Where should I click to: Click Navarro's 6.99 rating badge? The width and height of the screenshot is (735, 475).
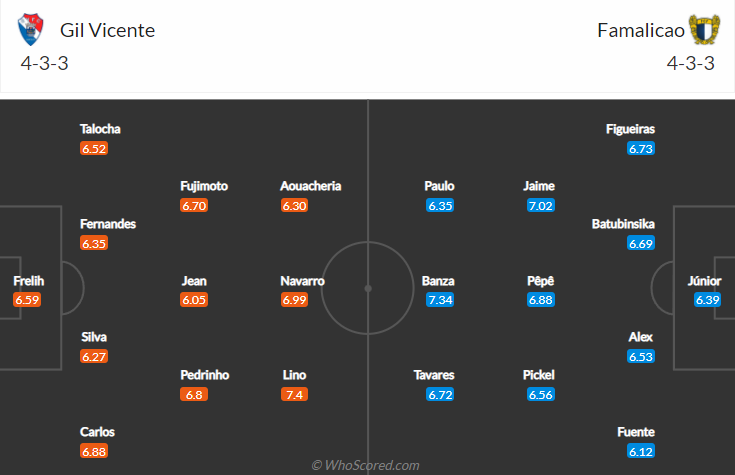click(295, 300)
